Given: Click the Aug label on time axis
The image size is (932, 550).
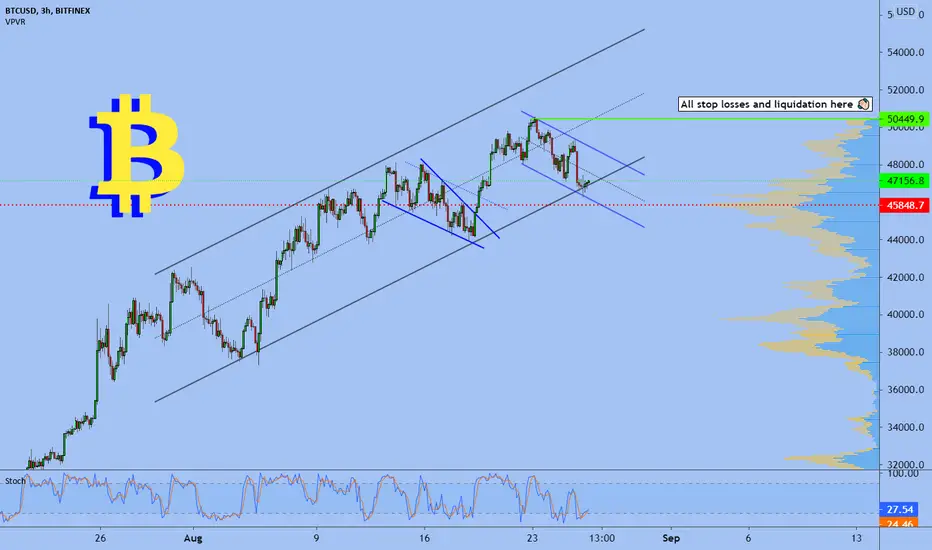Looking at the screenshot, I should (193, 539).
